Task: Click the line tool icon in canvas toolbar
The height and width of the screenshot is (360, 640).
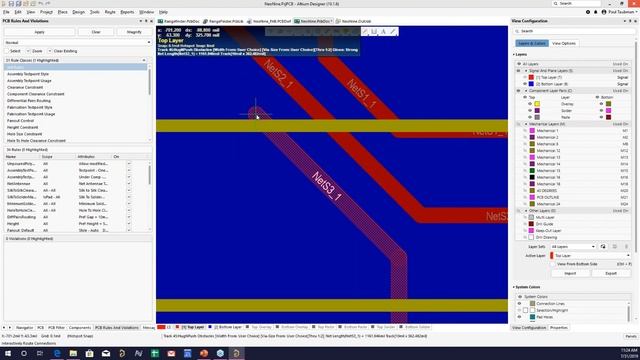Action: tap(393, 31)
